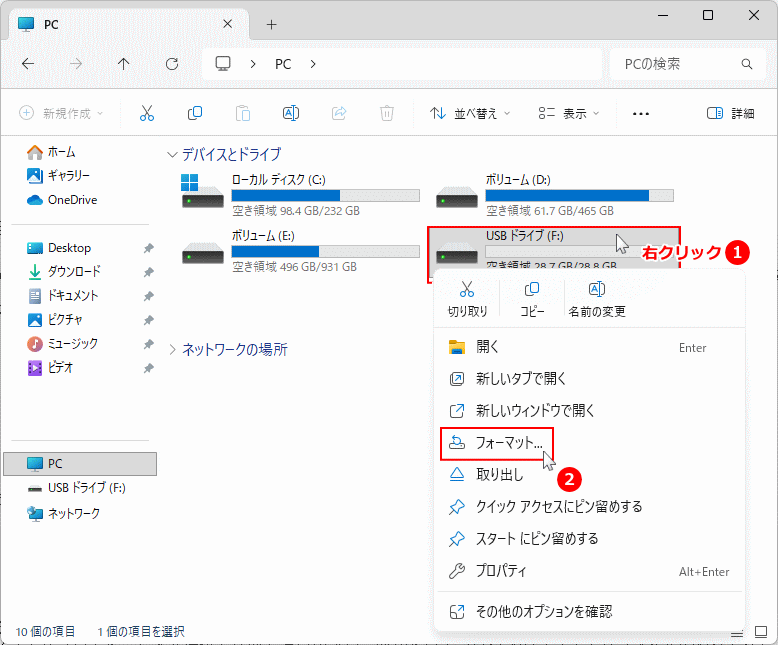Select OneDrive in the navigation pane
The height and width of the screenshot is (645, 778).
pyautogui.click(x=72, y=199)
